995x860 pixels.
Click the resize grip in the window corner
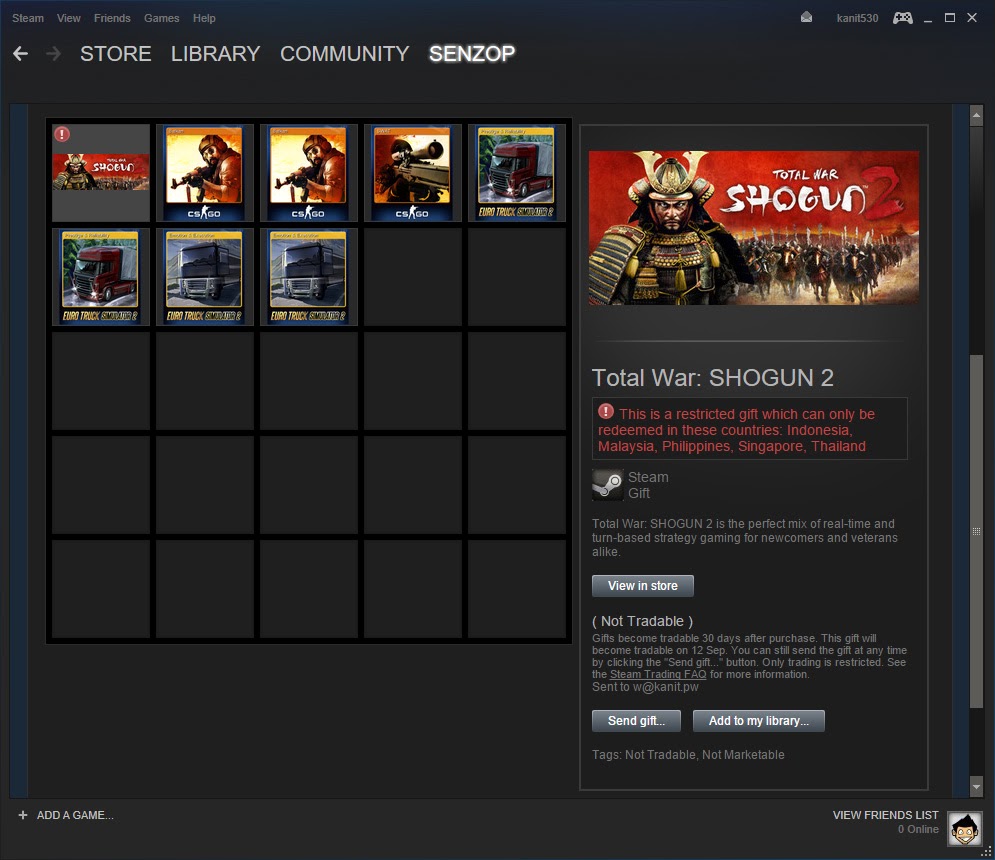click(987, 852)
